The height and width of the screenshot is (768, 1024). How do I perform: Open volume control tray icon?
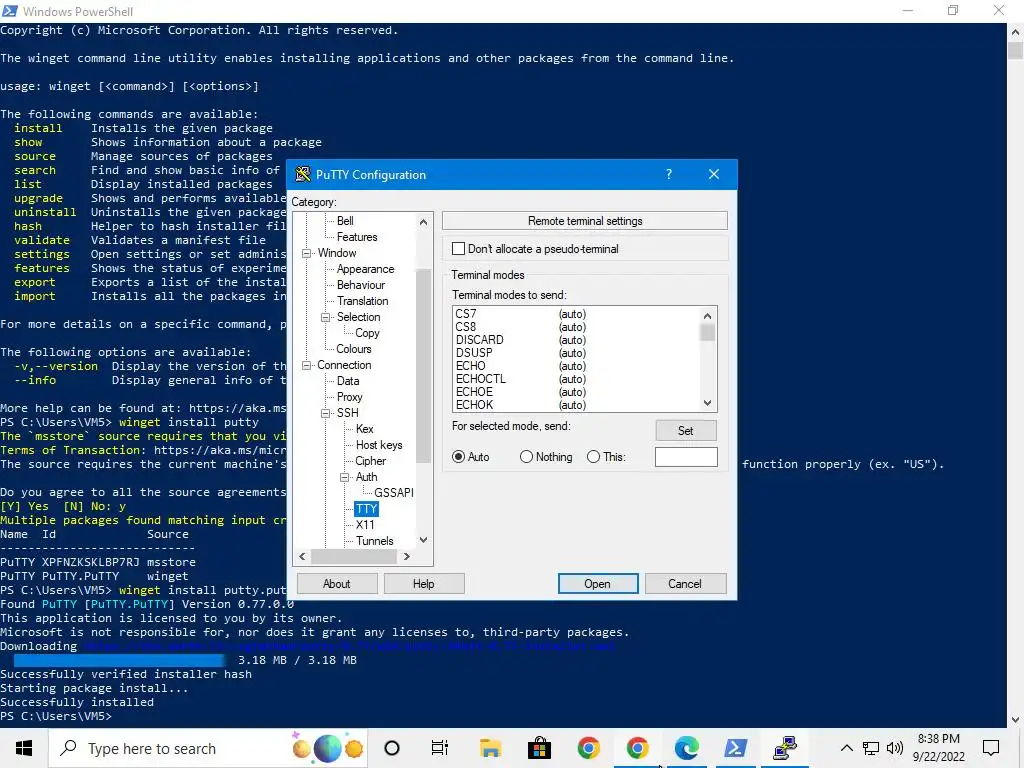(x=895, y=748)
